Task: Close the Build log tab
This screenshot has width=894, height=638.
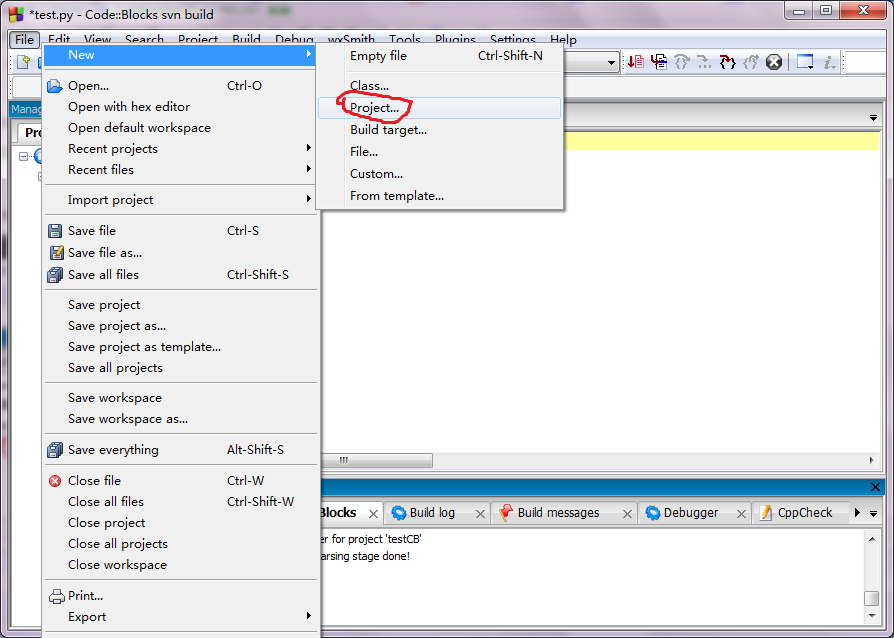Action: point(480,514)
